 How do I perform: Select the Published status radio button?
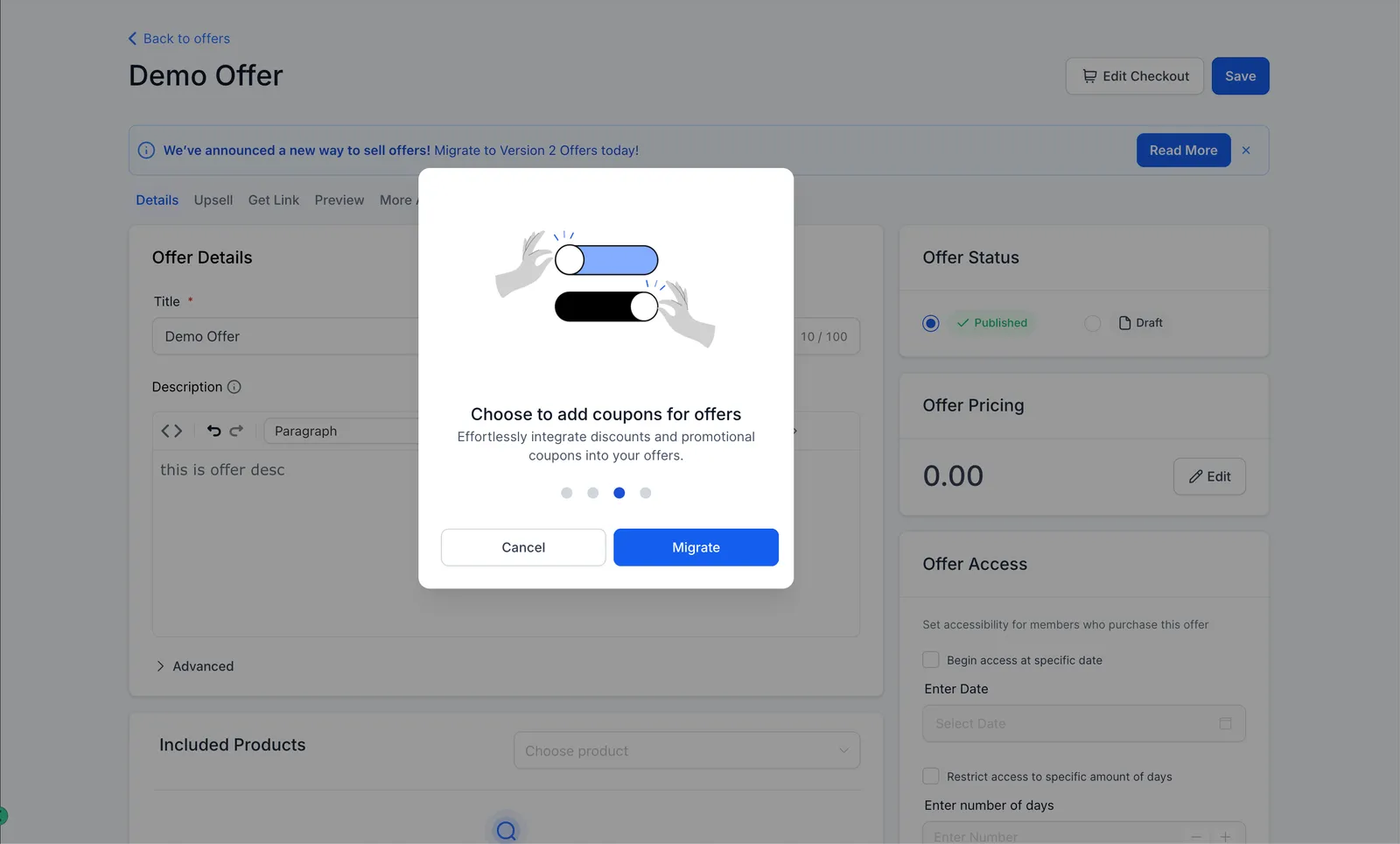pos(931,324)
